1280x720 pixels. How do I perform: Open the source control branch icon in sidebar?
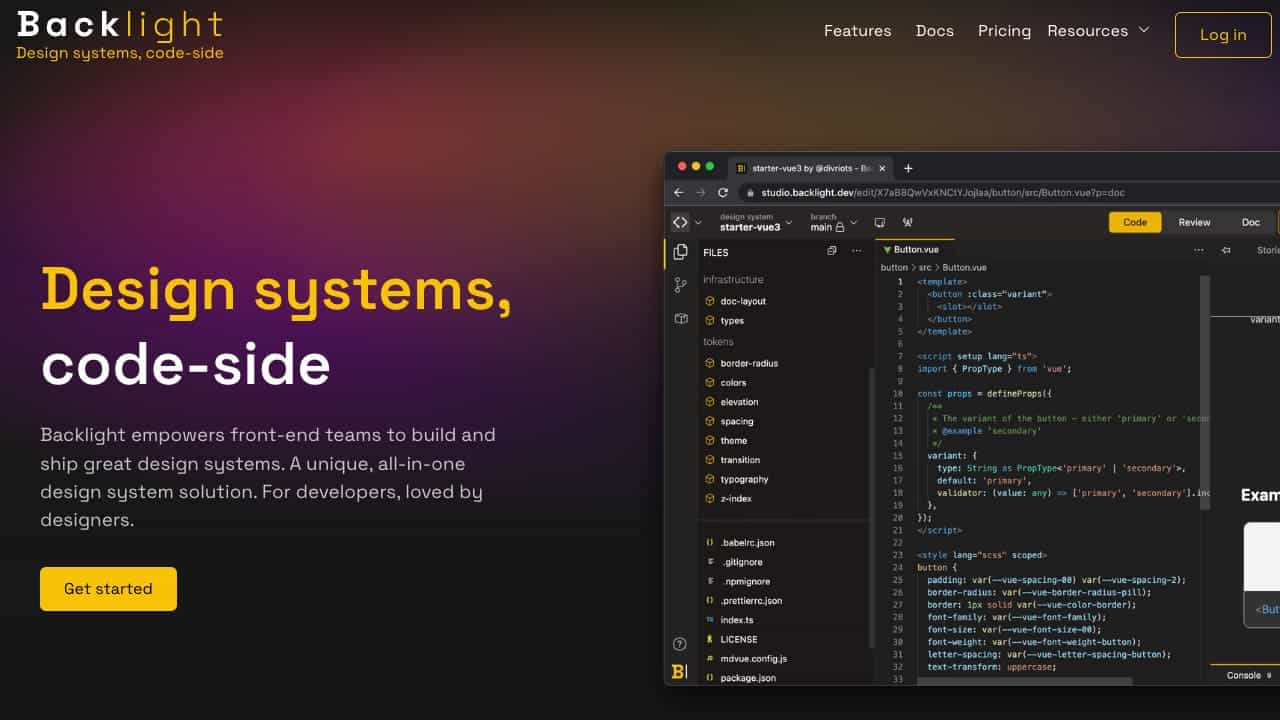click(680, 285)
